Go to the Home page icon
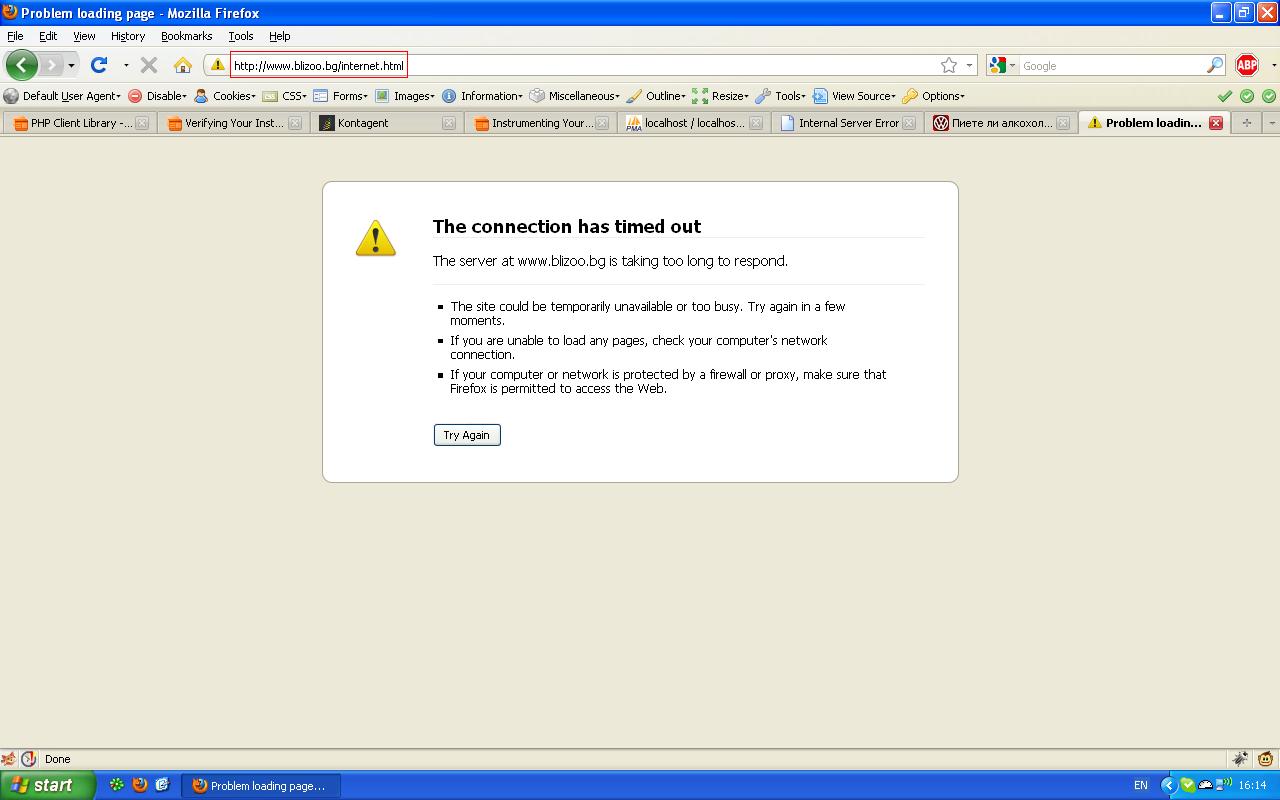This screenshot has width=1280, height=800. [182, 65]
